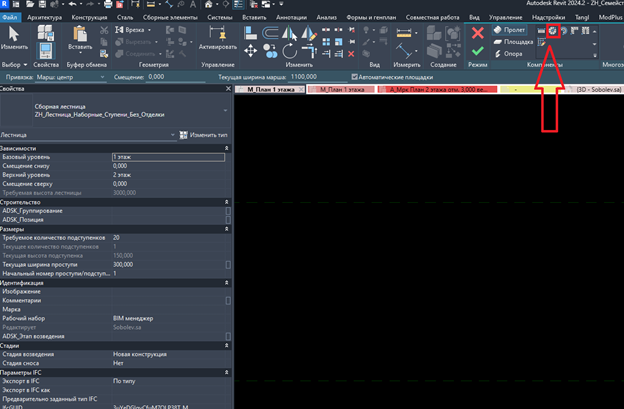This screenshot has height=409, width=624.
Task: Click the Print icon in quick access toolbar
Action: [x=108, y=4]
